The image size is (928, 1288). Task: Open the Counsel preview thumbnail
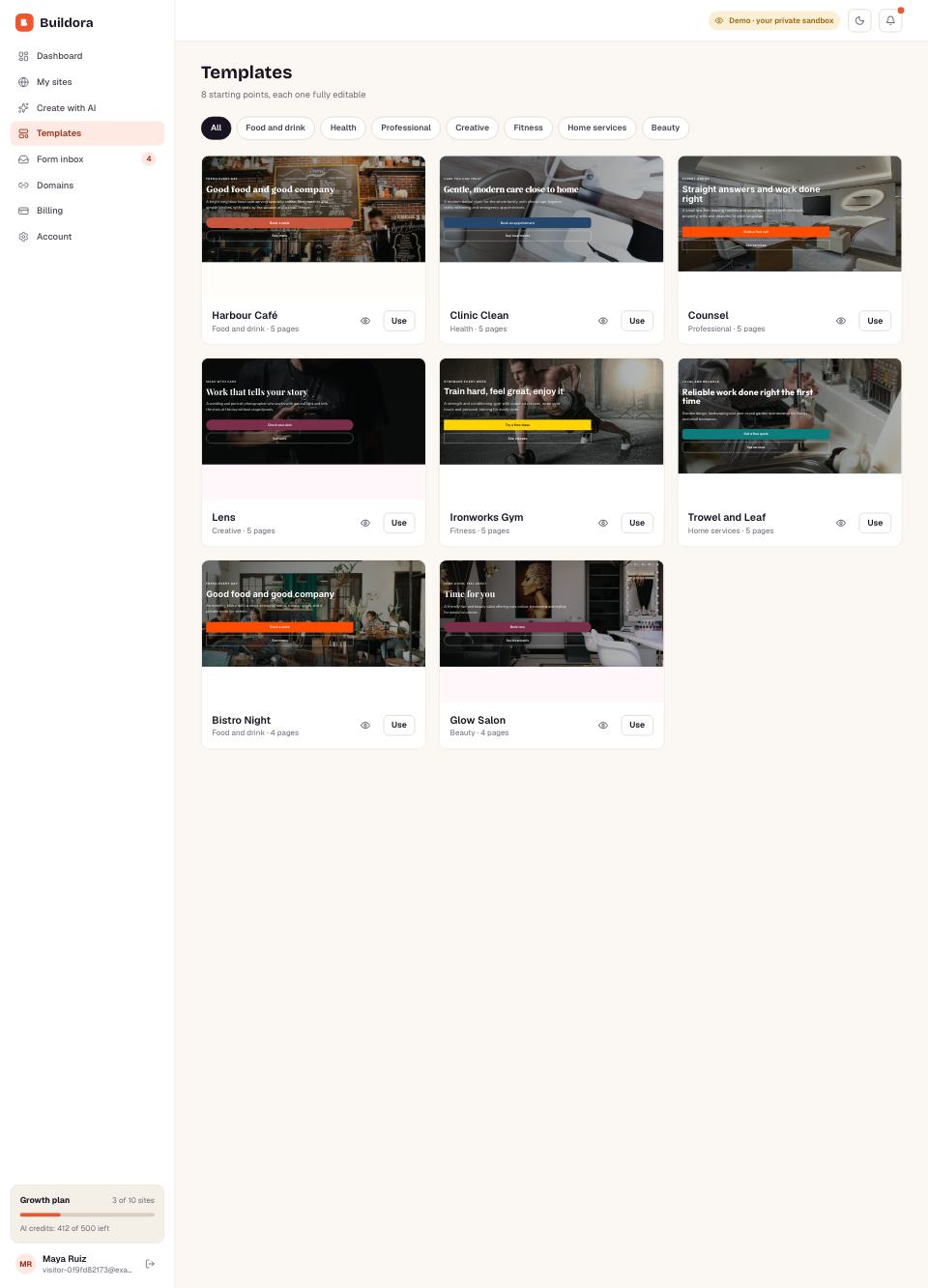pos(790,226)
